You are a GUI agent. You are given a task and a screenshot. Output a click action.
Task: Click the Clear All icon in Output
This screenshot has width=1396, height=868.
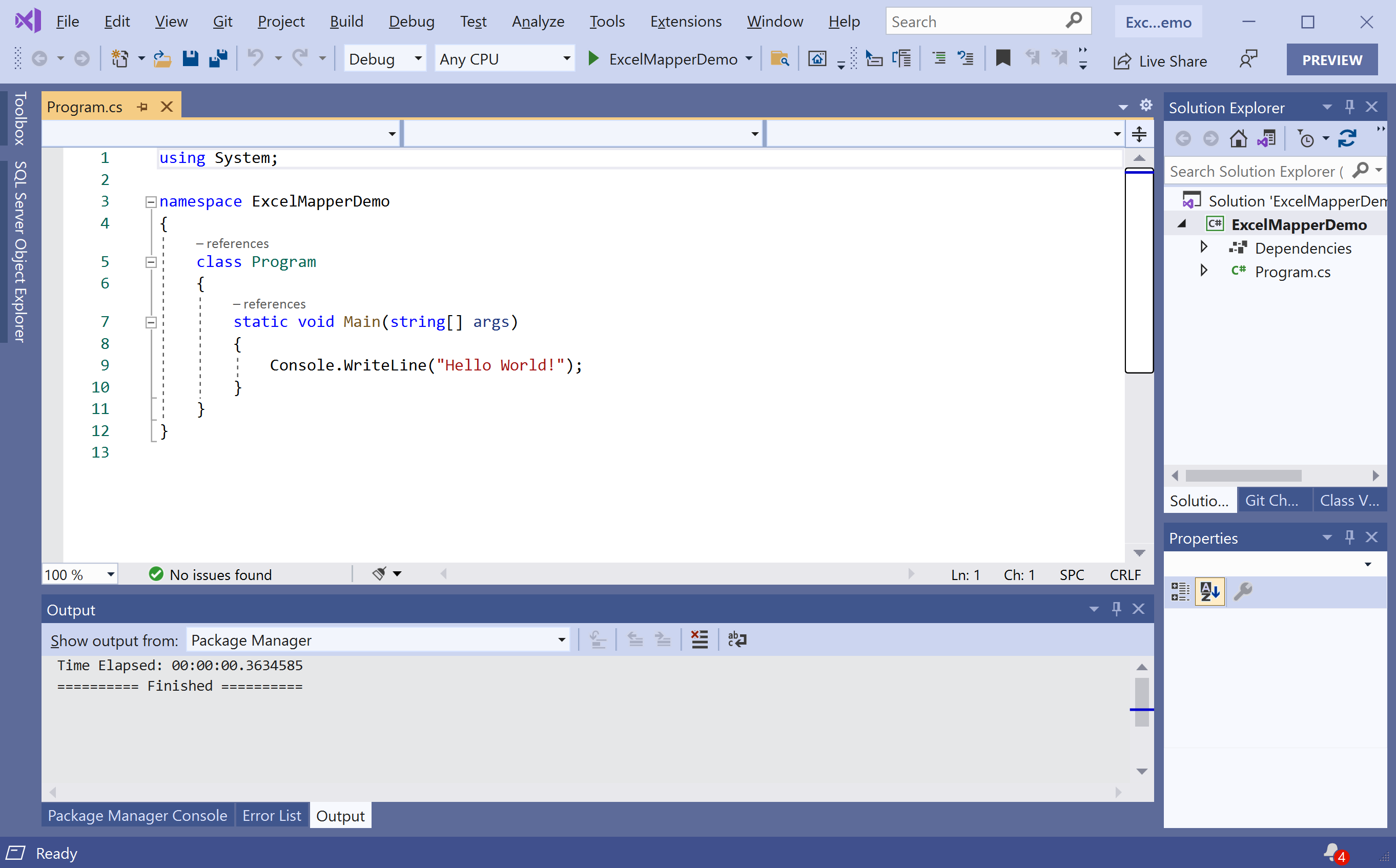[x=699, y=639]
